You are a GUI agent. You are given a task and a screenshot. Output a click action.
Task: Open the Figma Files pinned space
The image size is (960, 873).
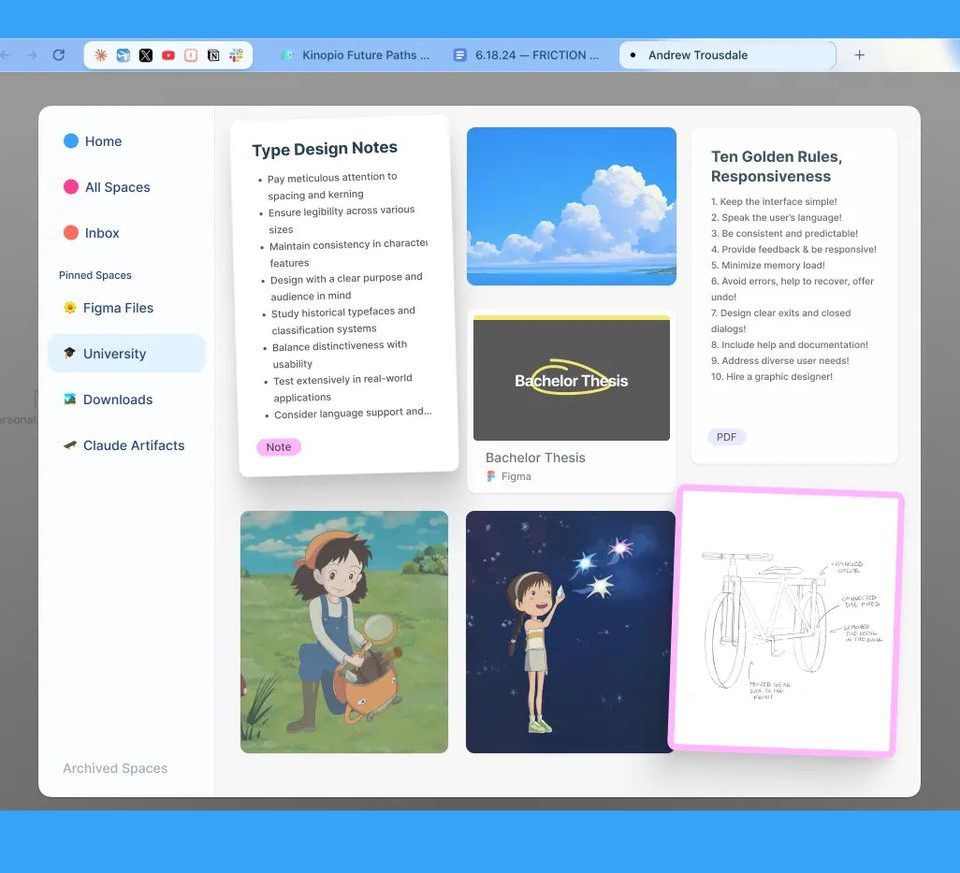[118, 308]
